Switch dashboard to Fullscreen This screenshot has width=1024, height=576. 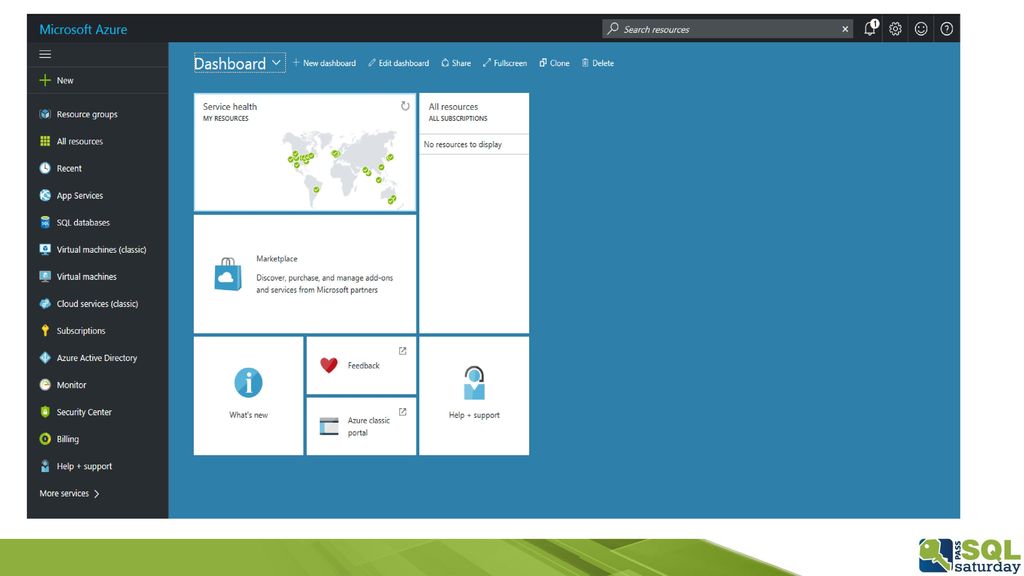505,63
